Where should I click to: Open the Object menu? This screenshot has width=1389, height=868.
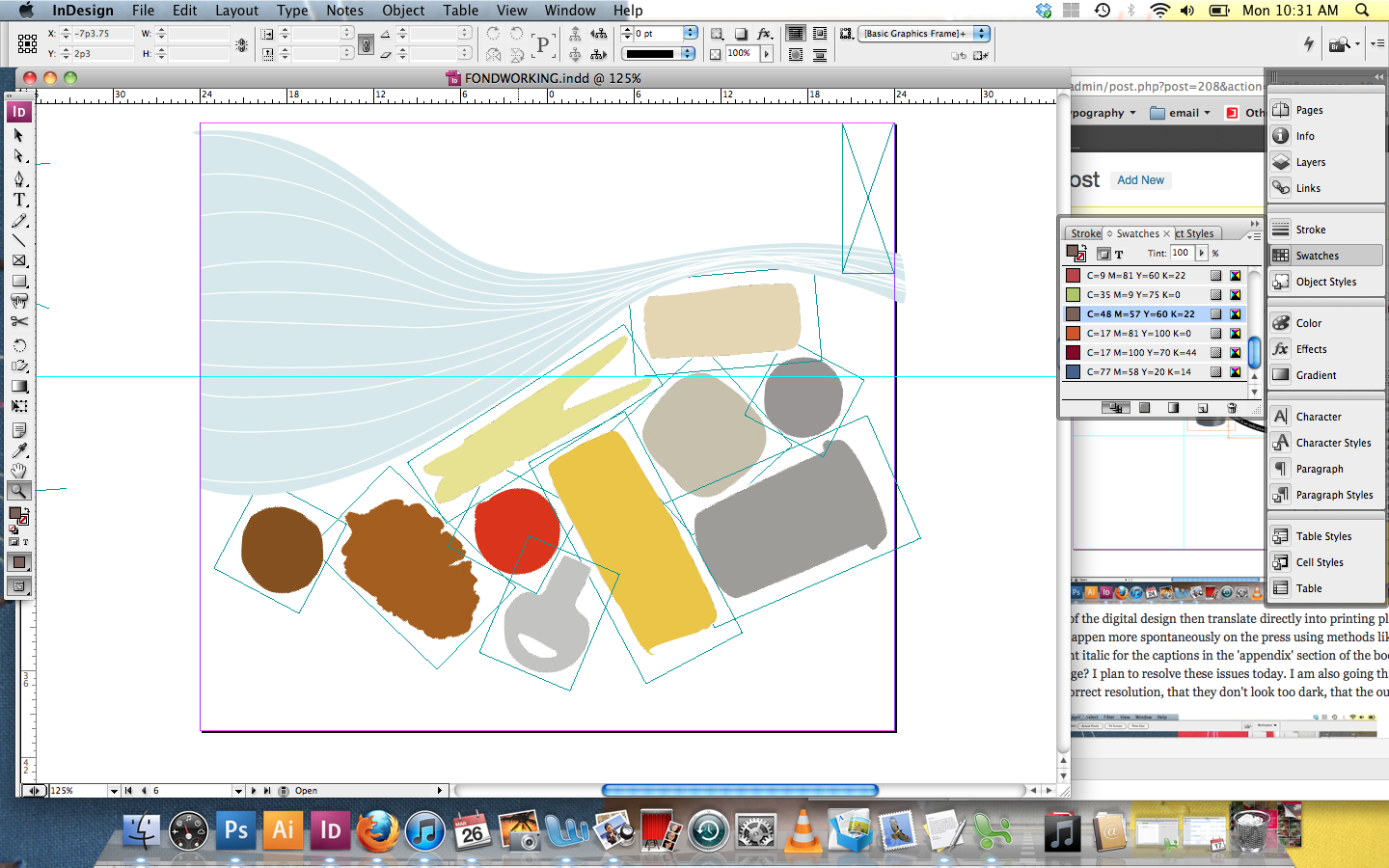click(x=403, y=11)
